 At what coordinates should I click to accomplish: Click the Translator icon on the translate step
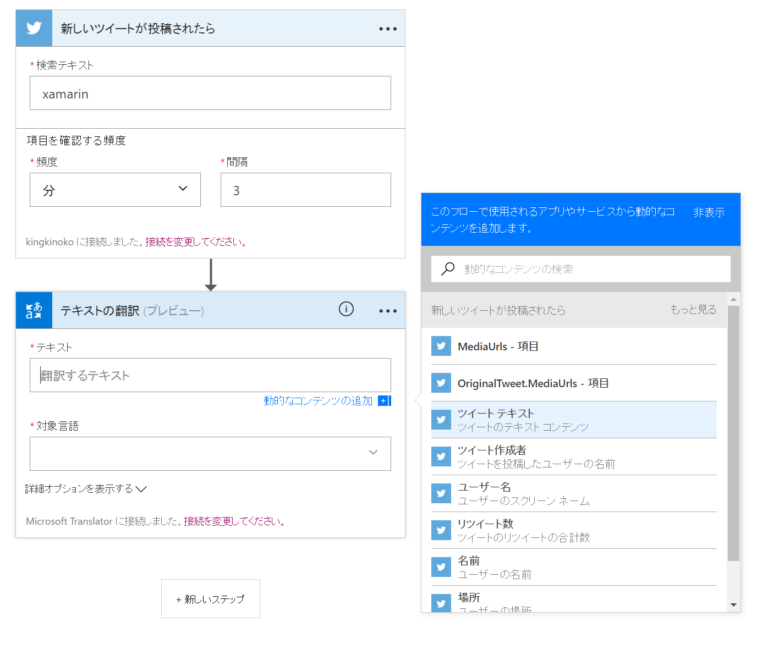pos(33,310)
